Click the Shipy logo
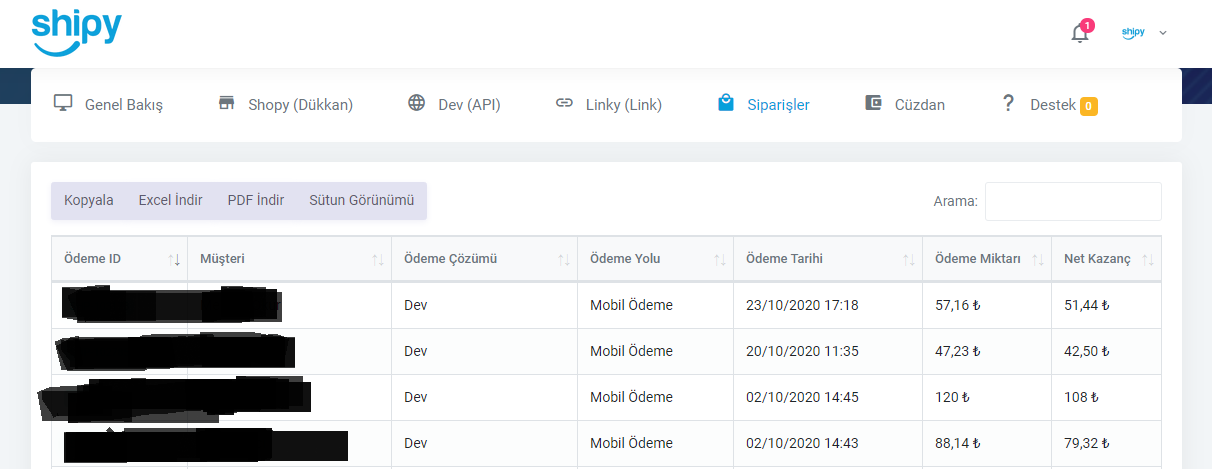Screen dimensions: 1212x469 [x=76, y=33]
